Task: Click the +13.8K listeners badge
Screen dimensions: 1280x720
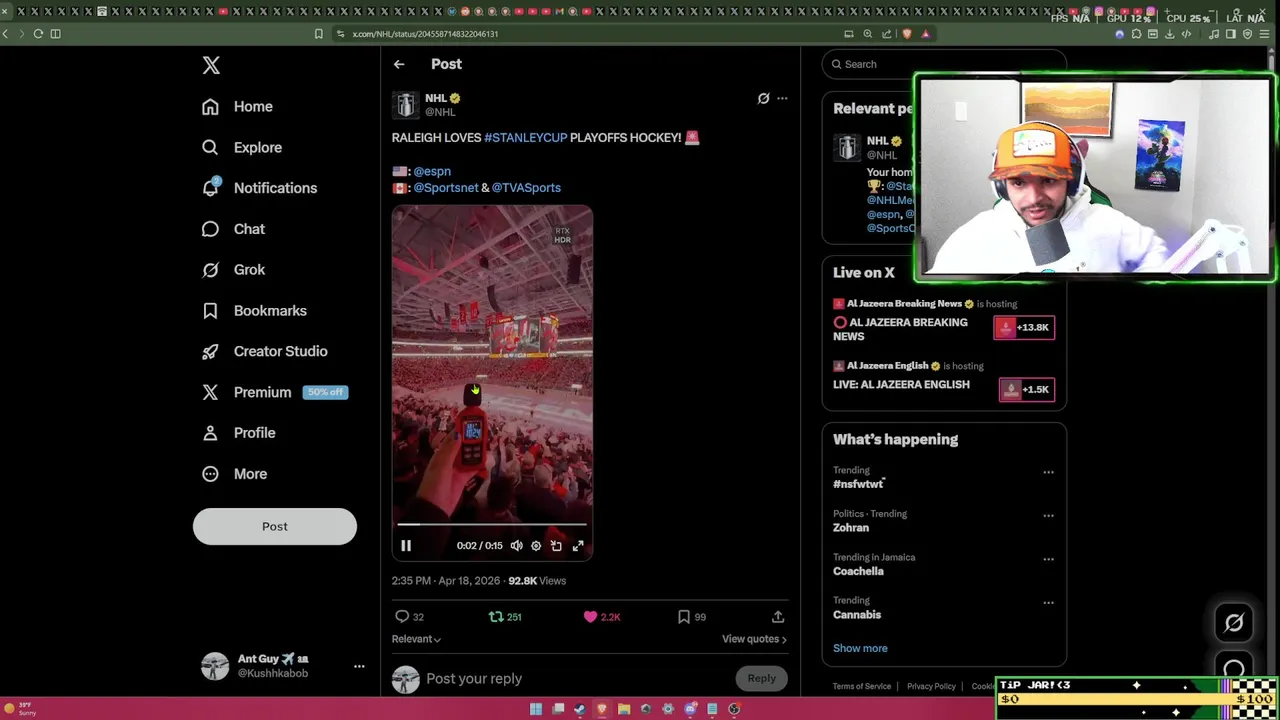Action: tap(1024, 327)
